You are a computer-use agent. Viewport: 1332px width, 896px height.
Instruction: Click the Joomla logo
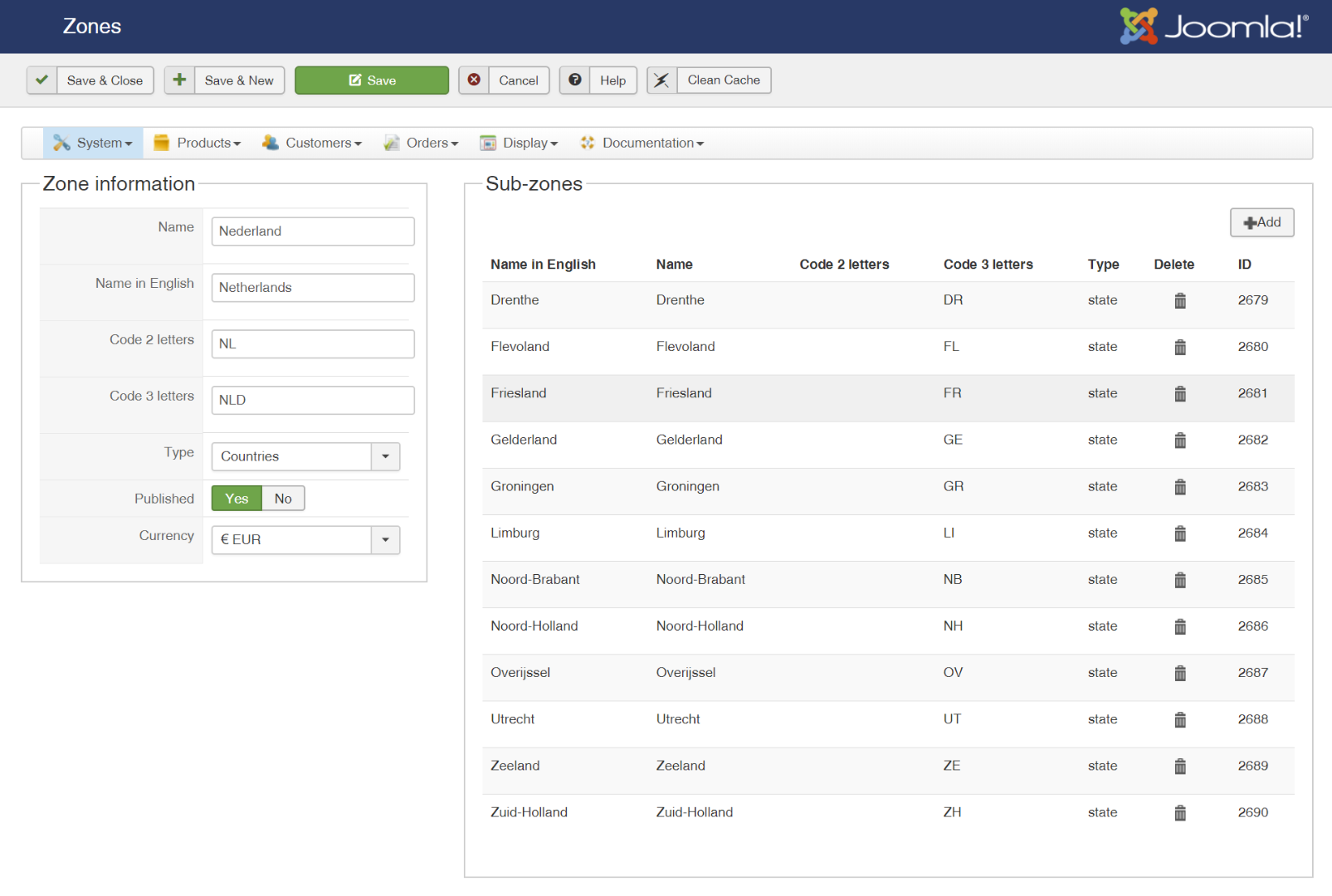click(x=1213, y=27)
